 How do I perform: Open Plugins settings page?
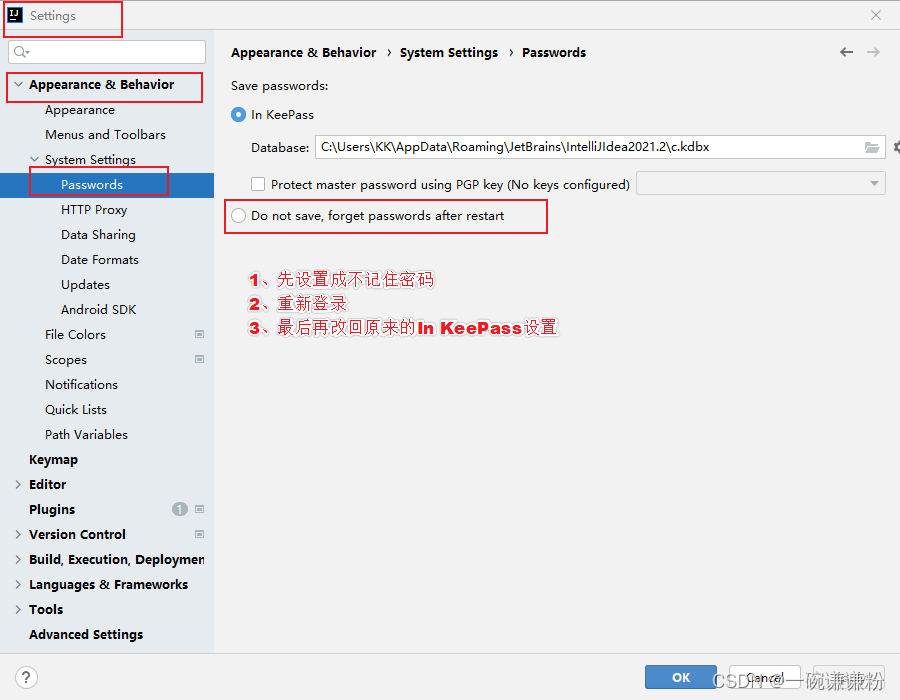tap(52, 510)
